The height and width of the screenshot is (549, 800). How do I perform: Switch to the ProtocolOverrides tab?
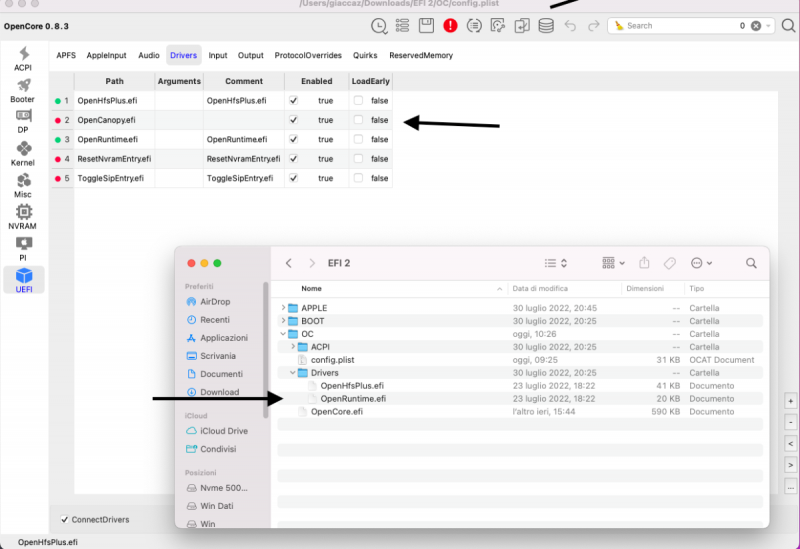click(x=308, y=55)
